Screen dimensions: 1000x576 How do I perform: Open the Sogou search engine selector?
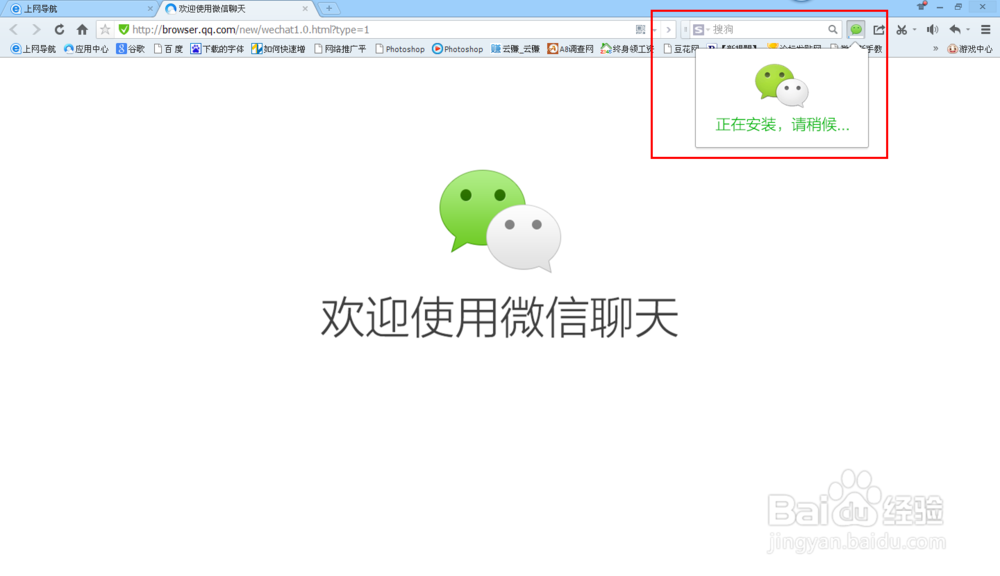click(x=702, y=29)
